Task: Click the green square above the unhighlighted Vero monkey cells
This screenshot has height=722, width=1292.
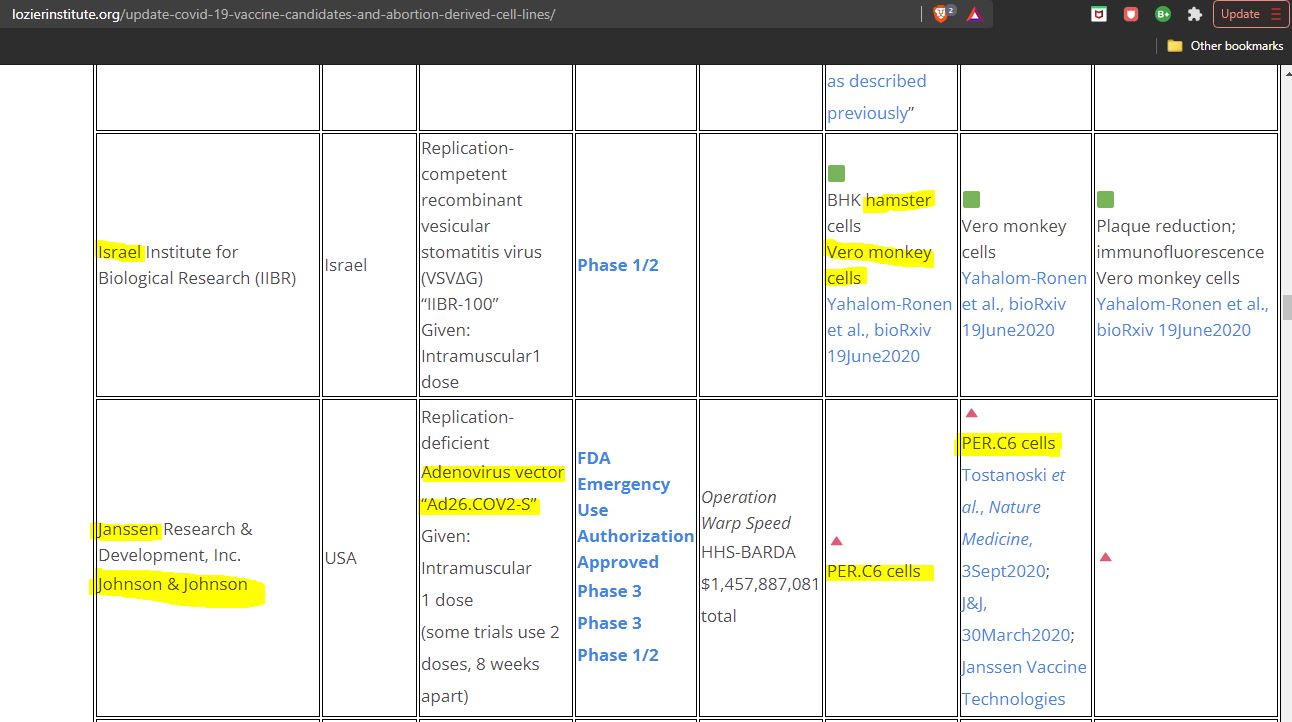Action: [x=971, y=200]
